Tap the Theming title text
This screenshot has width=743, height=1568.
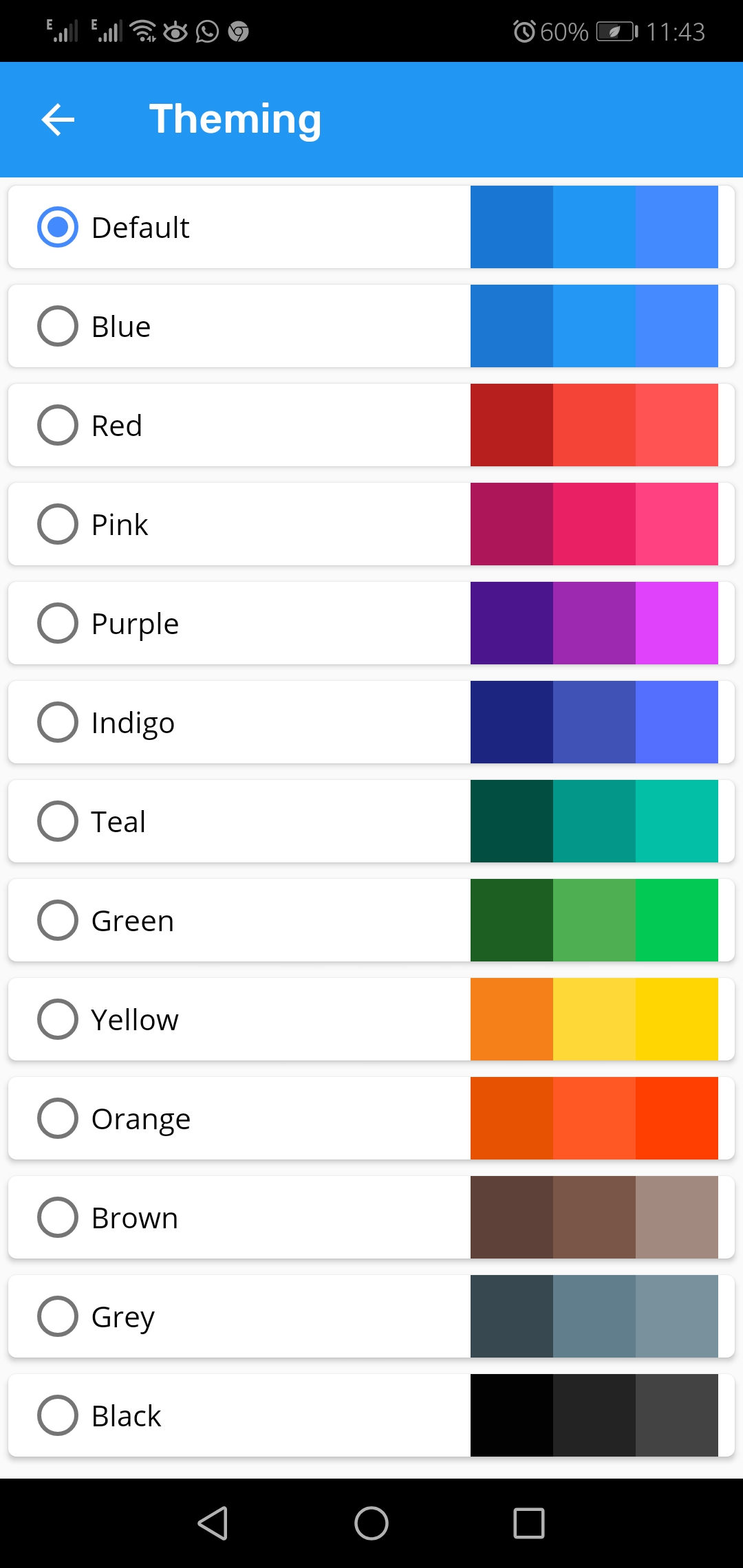(x=235, y=120)
